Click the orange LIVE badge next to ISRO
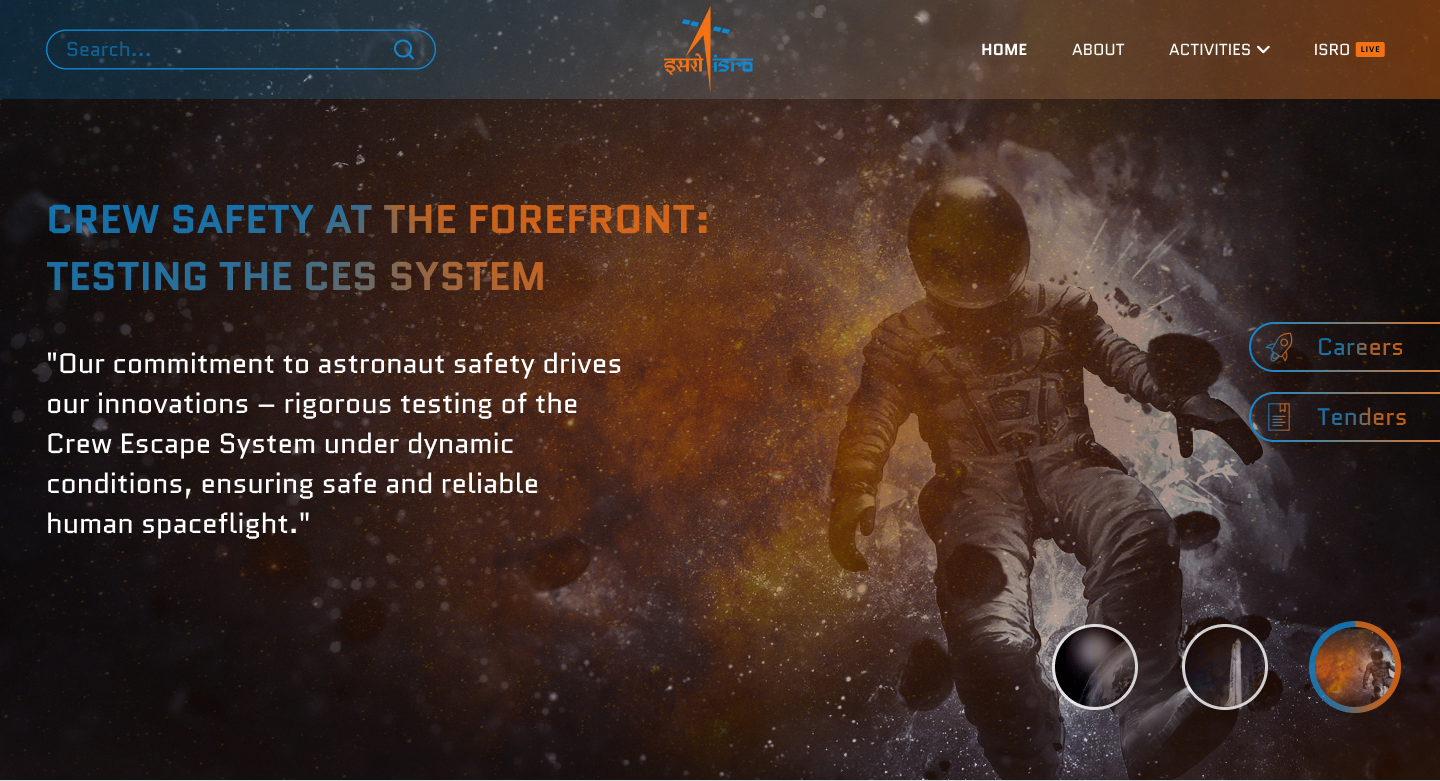 click(x=1372, y=48)
